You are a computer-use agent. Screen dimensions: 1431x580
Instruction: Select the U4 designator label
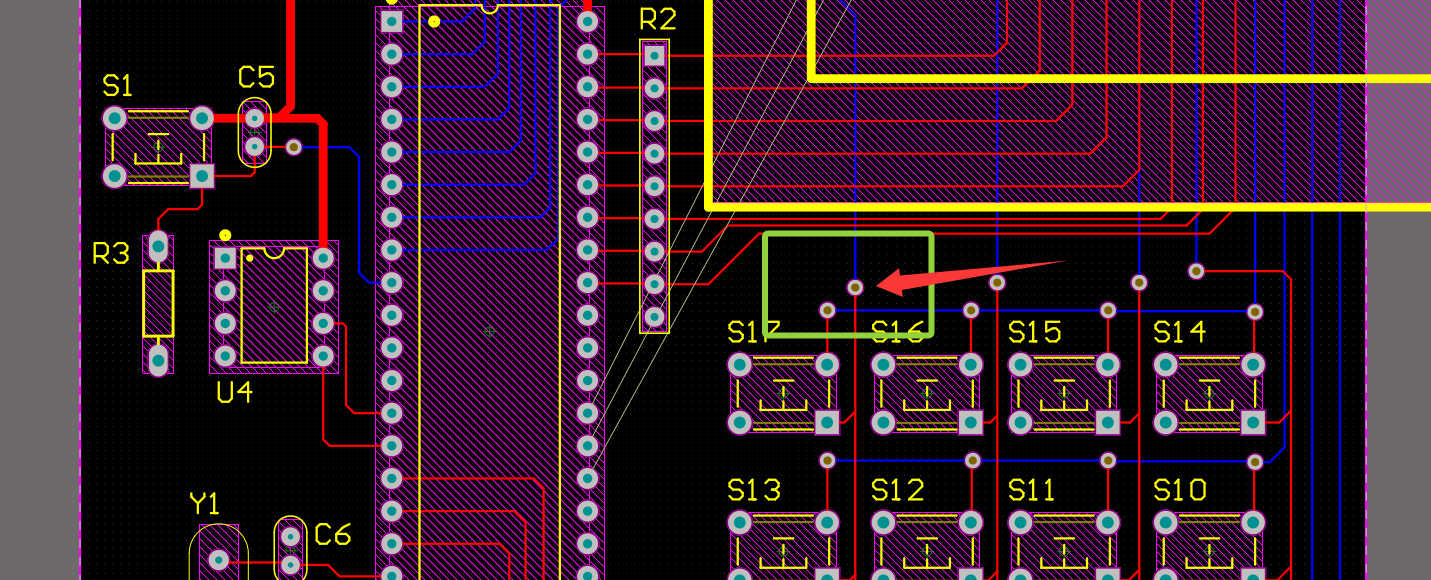(x=235, y=392)
